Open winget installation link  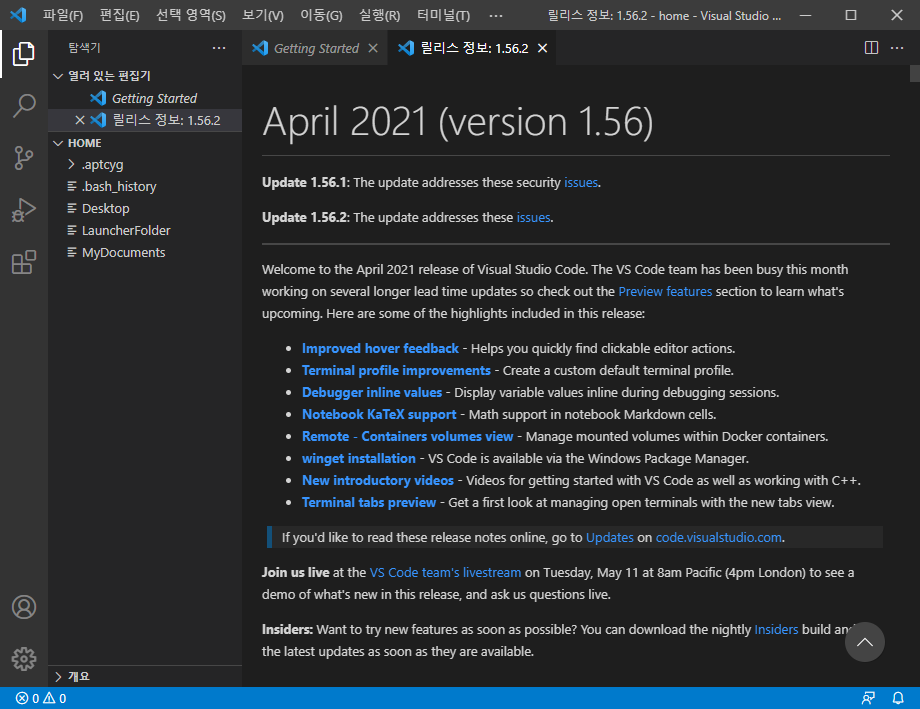pos(358,458)
